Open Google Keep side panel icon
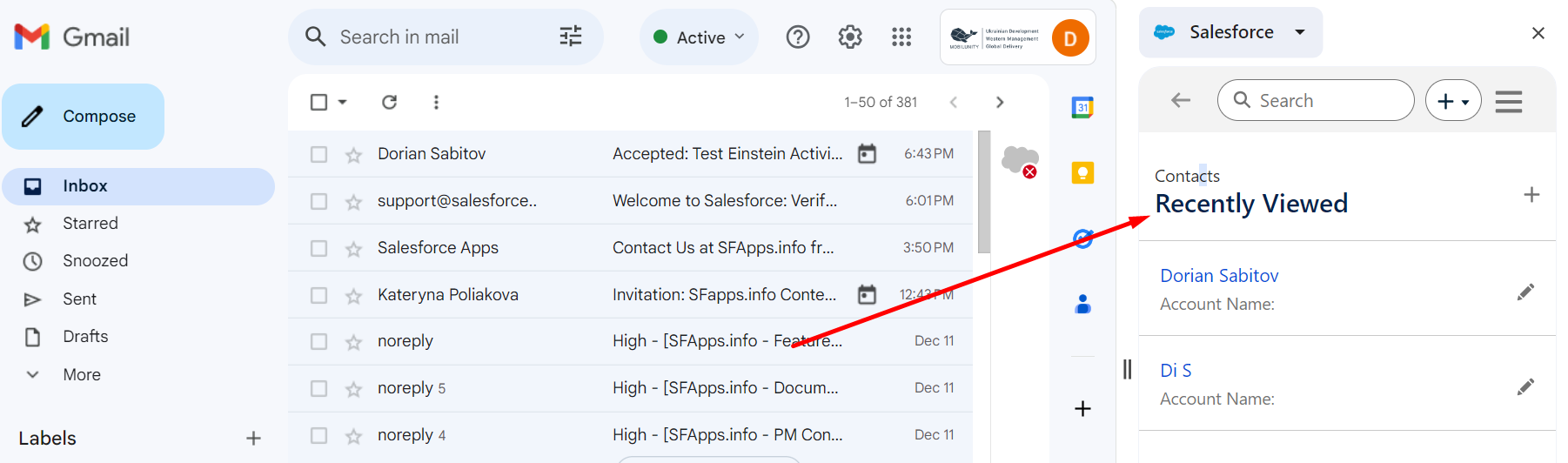The height and width of the screenshot is (463, 1568). coord(1082,172)
